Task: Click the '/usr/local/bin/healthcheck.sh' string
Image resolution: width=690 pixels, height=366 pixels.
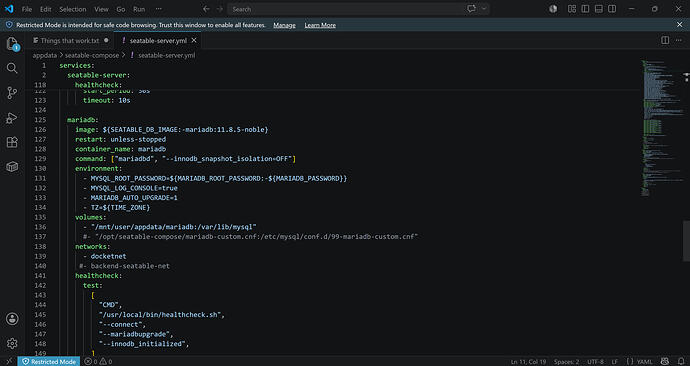Action: pos(160,315)
